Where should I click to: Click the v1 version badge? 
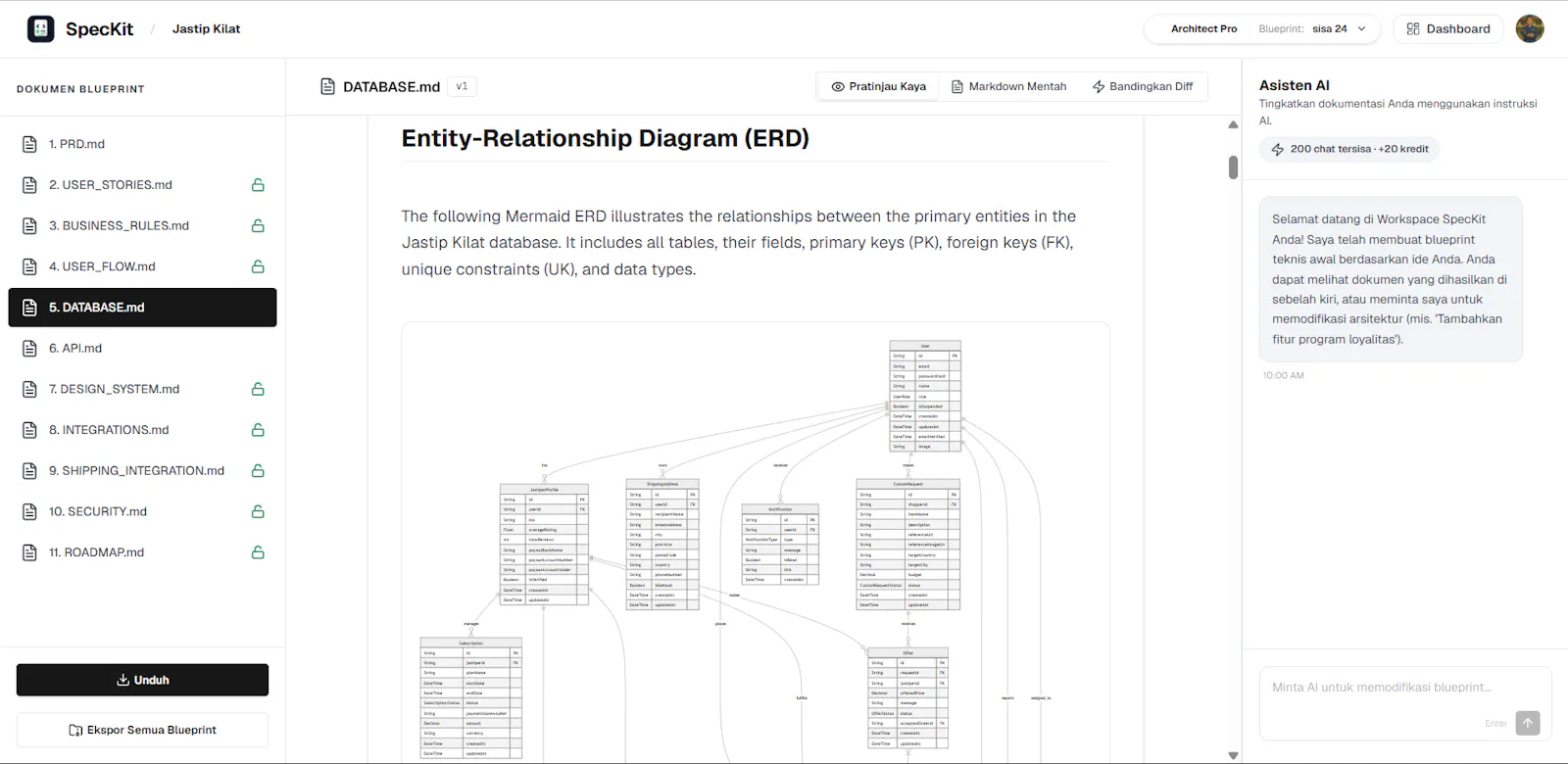[x=462, y=86]
